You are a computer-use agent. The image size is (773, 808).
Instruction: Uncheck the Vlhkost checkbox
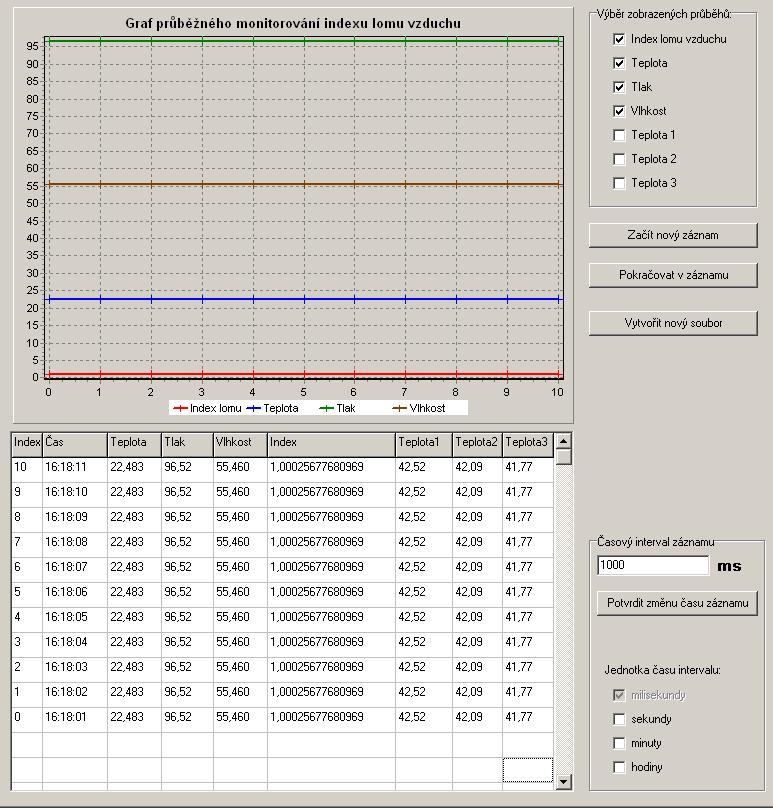[619, 111]
